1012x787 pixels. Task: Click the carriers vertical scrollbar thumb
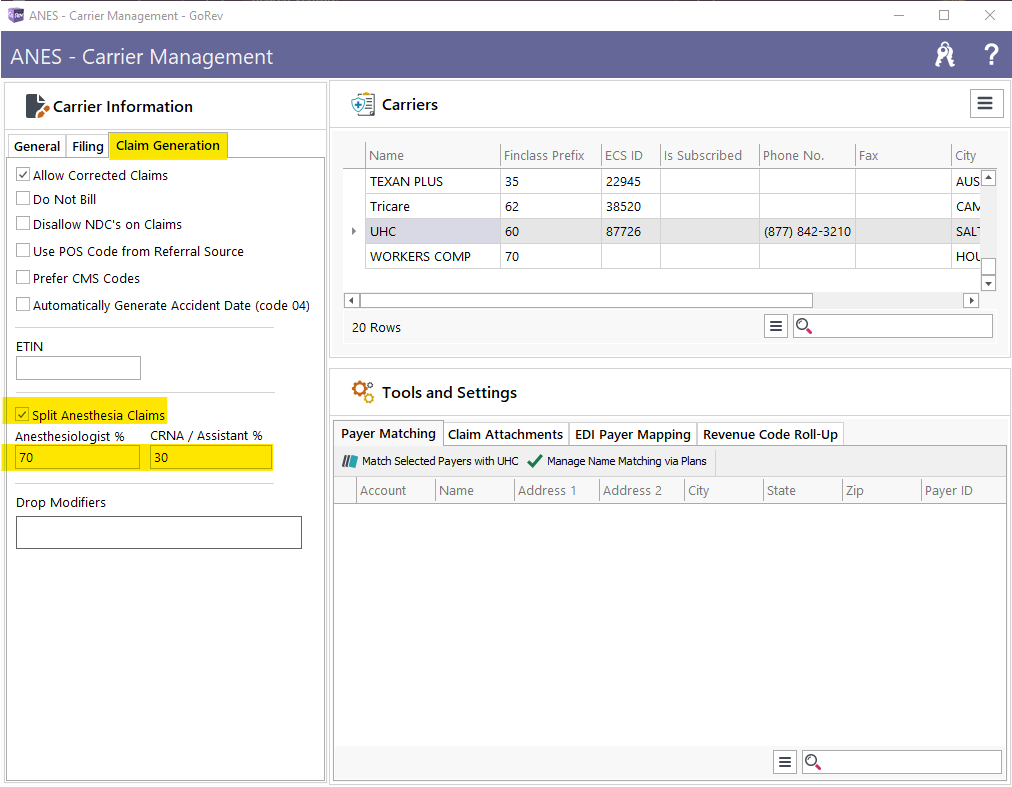[x=988, y=266]
